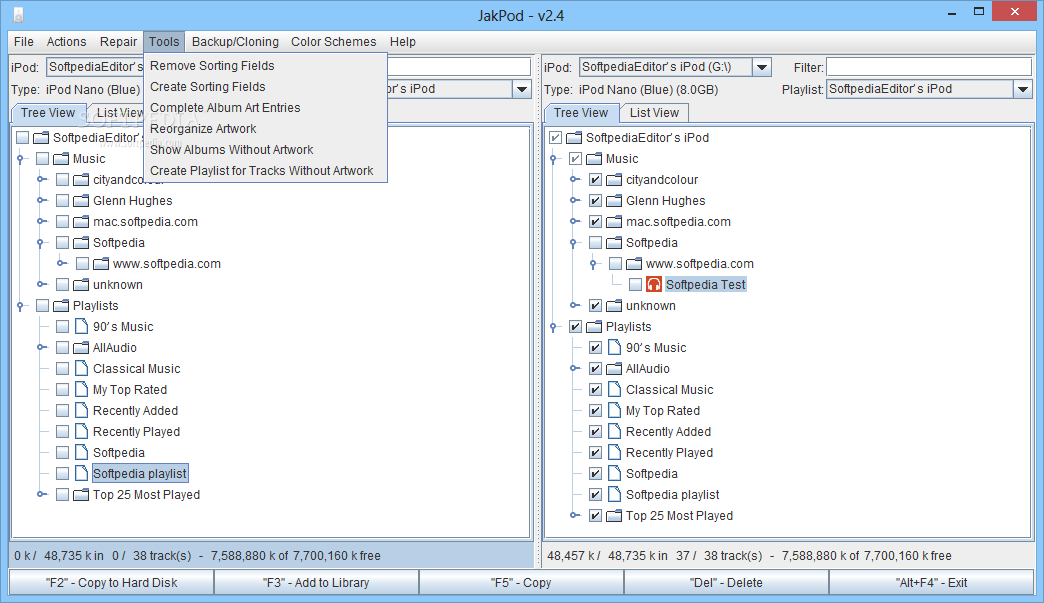
Task: Open the Repair menu
Action: coord(118,42)
